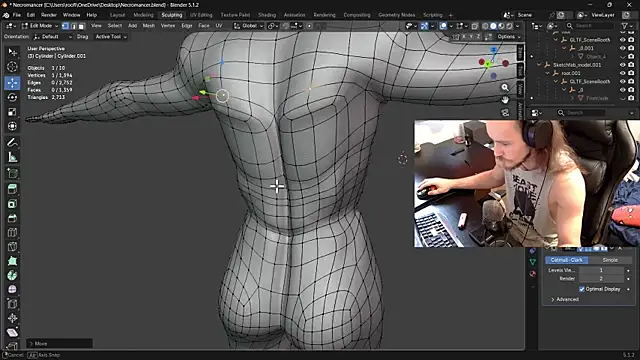640x360 pixels.
Task: Click the properties editor search field
Action: pos(582,113)
